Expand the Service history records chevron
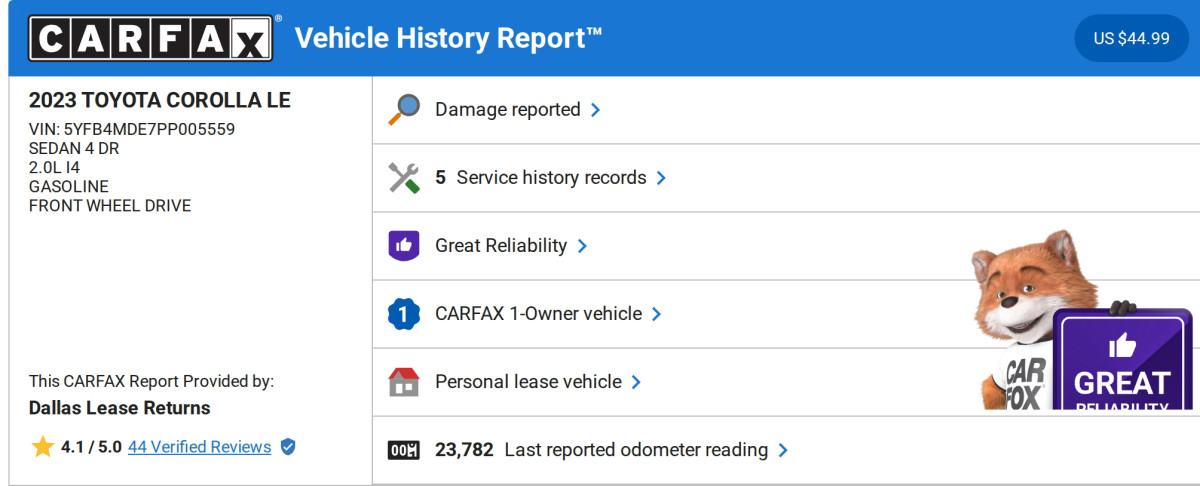 tap(661, 178)
